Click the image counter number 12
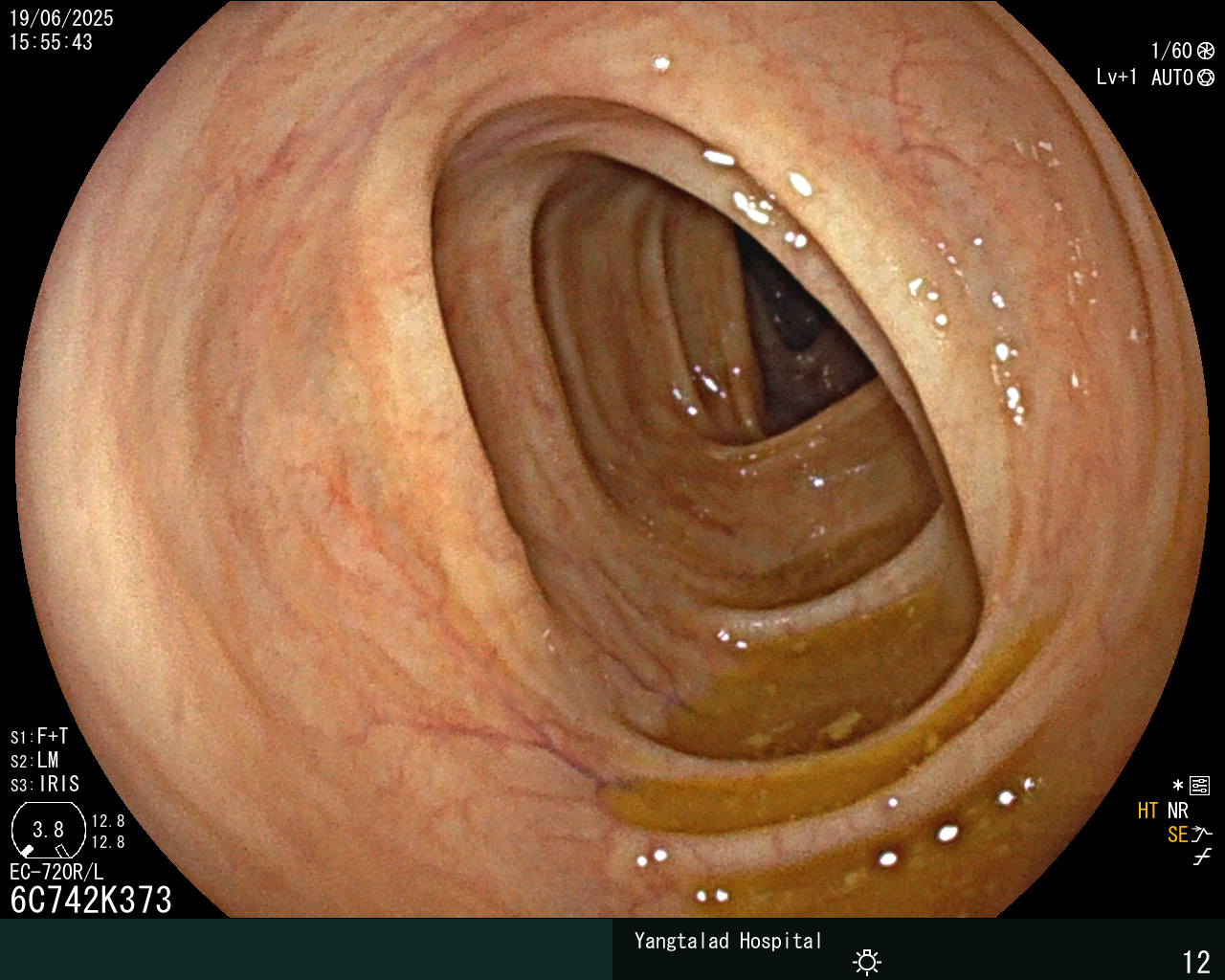The height and width of the screenshot is (980, 1225). 1196,962
